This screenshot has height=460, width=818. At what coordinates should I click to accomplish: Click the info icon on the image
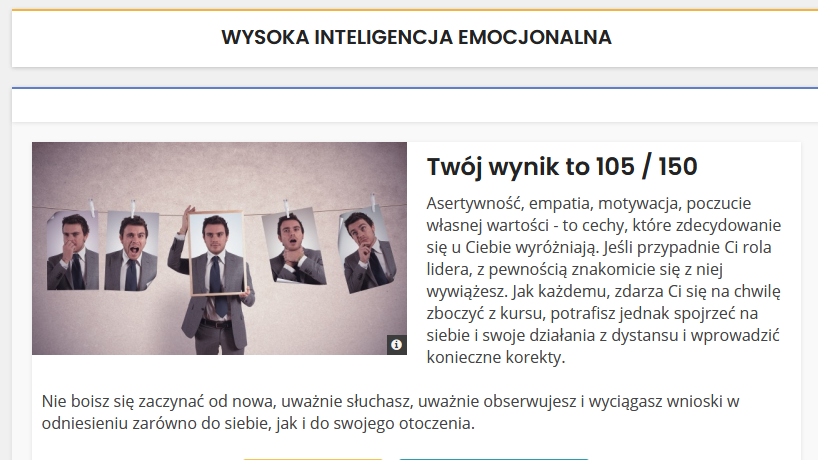click(396, 344)
